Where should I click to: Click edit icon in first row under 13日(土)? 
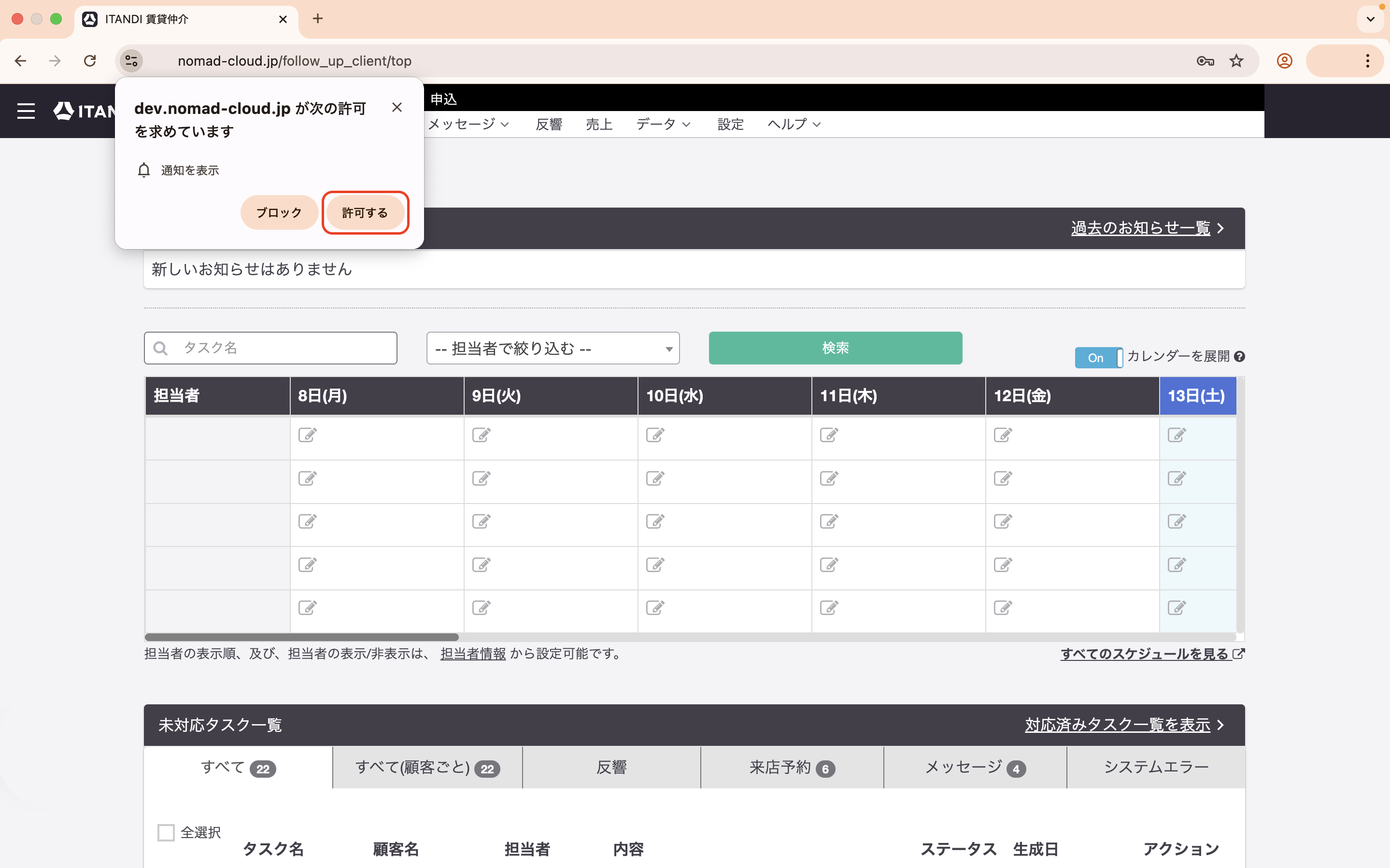(x=1177, y=434)
